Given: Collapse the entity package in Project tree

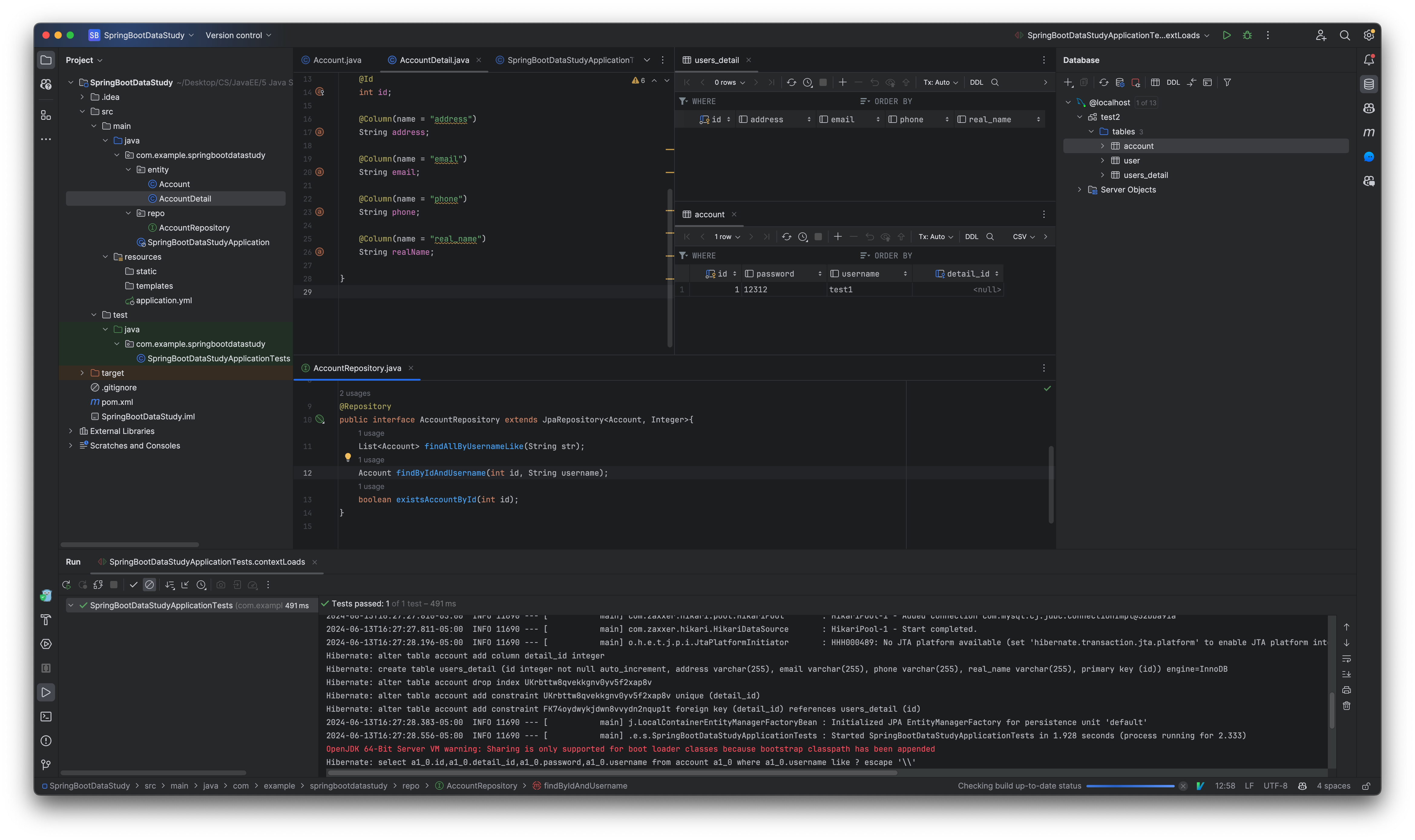Looking at the screenshot, I should 128,169.
